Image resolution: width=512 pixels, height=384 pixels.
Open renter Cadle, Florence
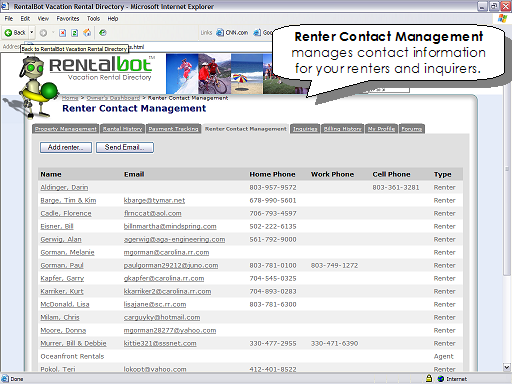[66, 213]
